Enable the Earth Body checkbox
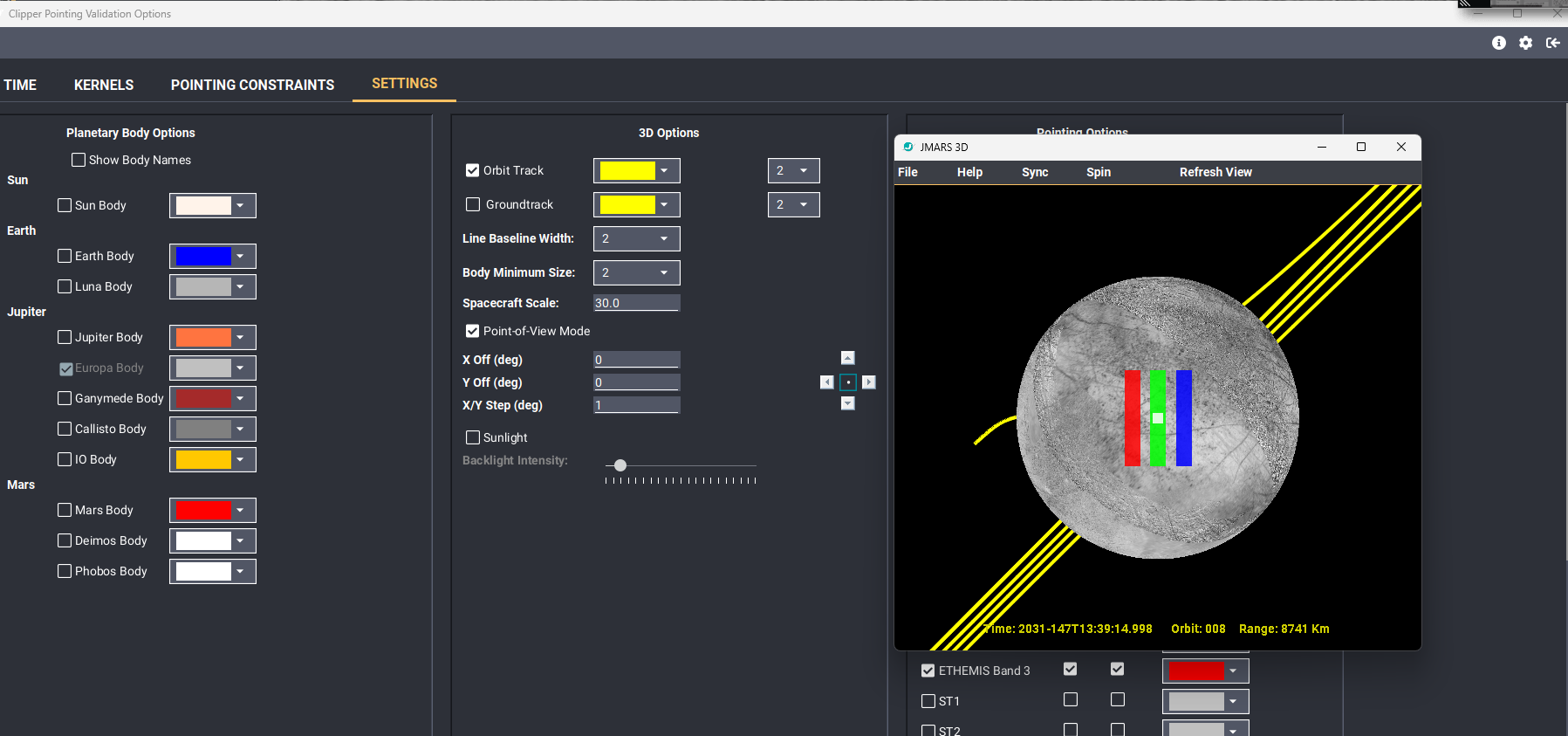 tap(65, 256)
